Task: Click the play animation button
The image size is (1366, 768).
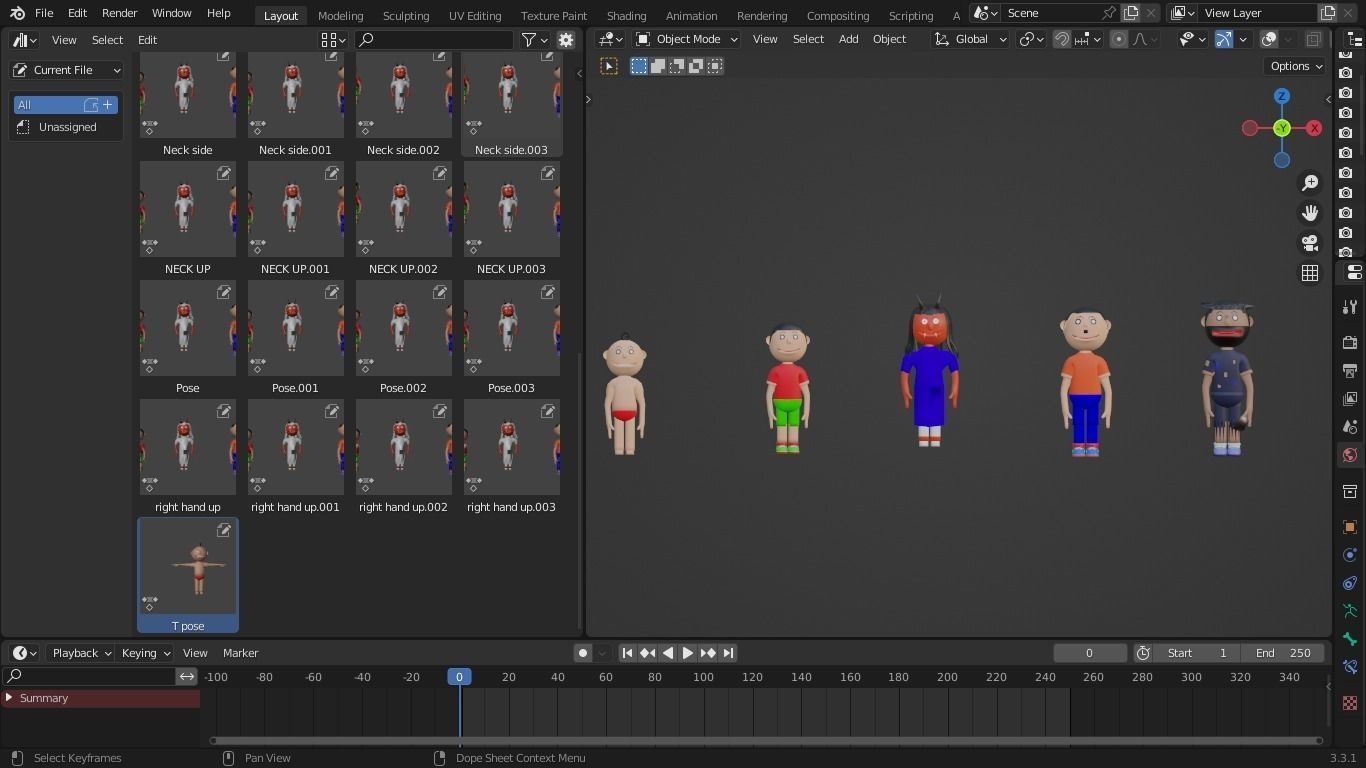Action: tap(688, 653)
